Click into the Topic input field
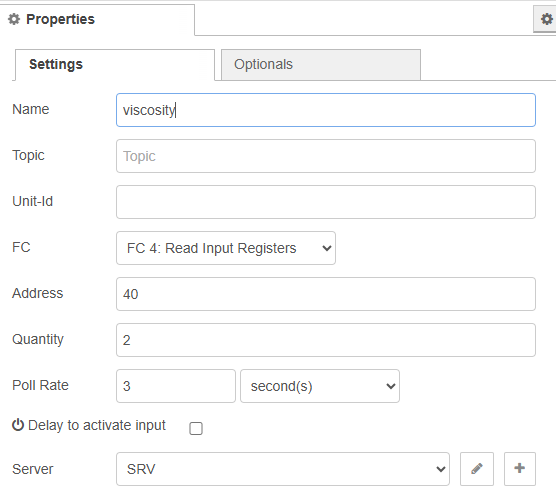 pyautogui.click(x=326, y=156)
